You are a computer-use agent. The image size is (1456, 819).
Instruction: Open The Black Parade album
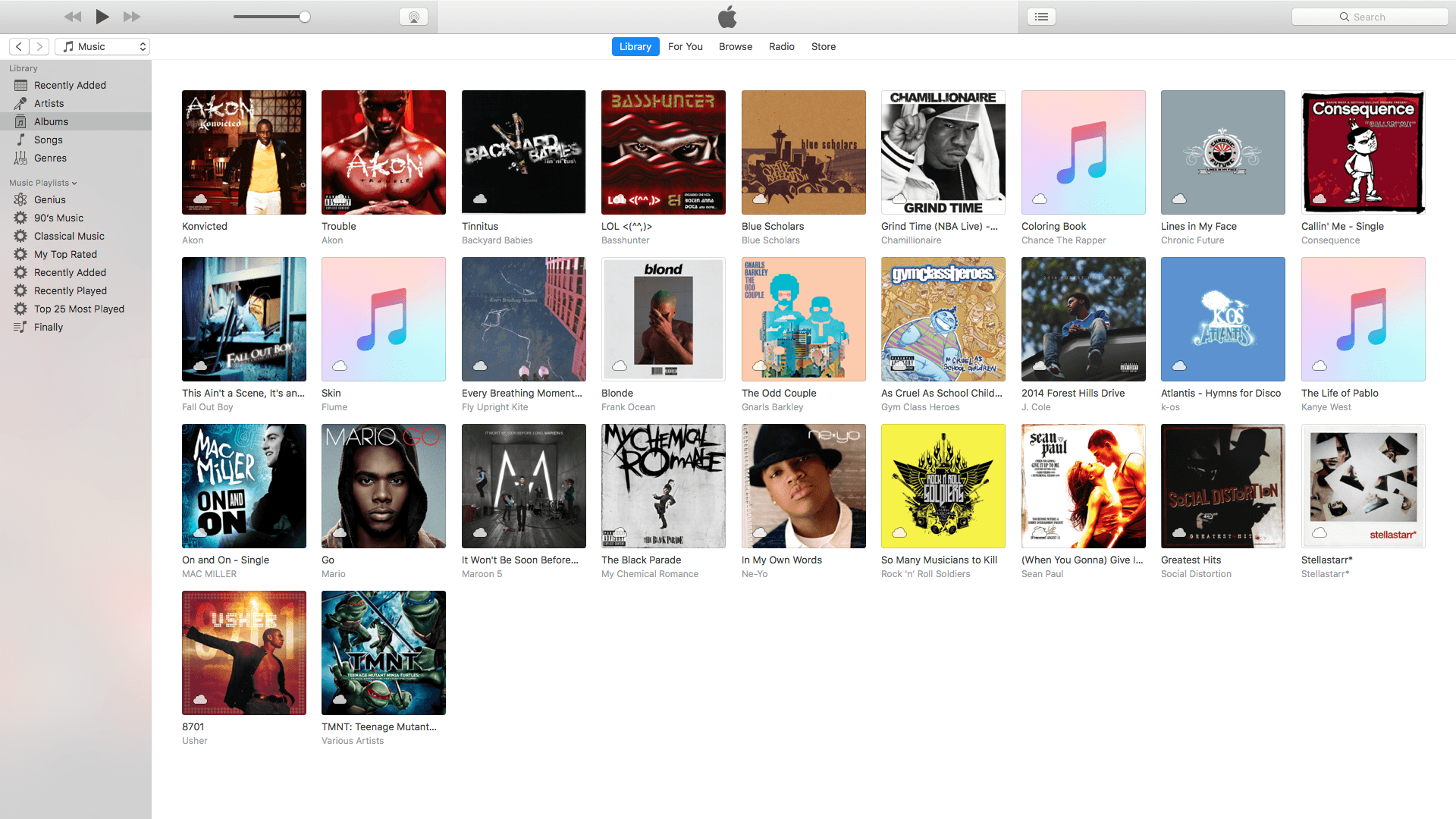pyautogui.click(x=663, y=485)
